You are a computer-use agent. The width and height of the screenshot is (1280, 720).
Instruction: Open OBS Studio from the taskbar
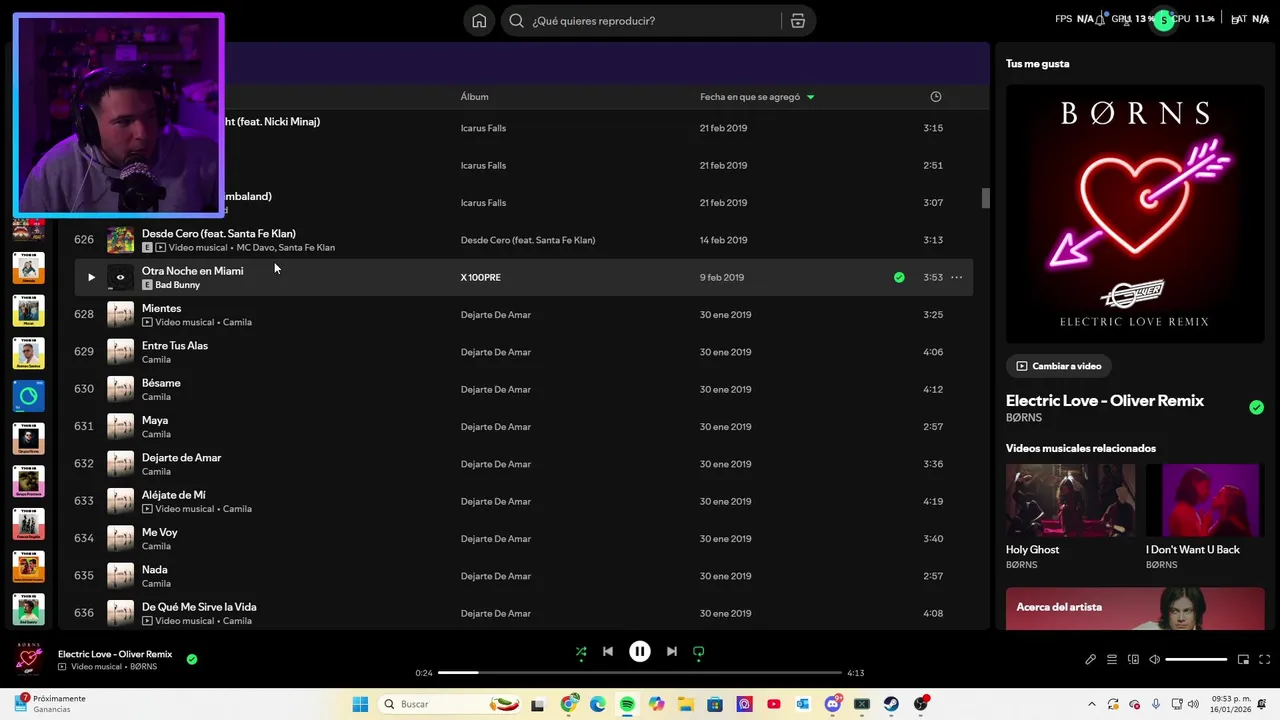pos(920,704)
